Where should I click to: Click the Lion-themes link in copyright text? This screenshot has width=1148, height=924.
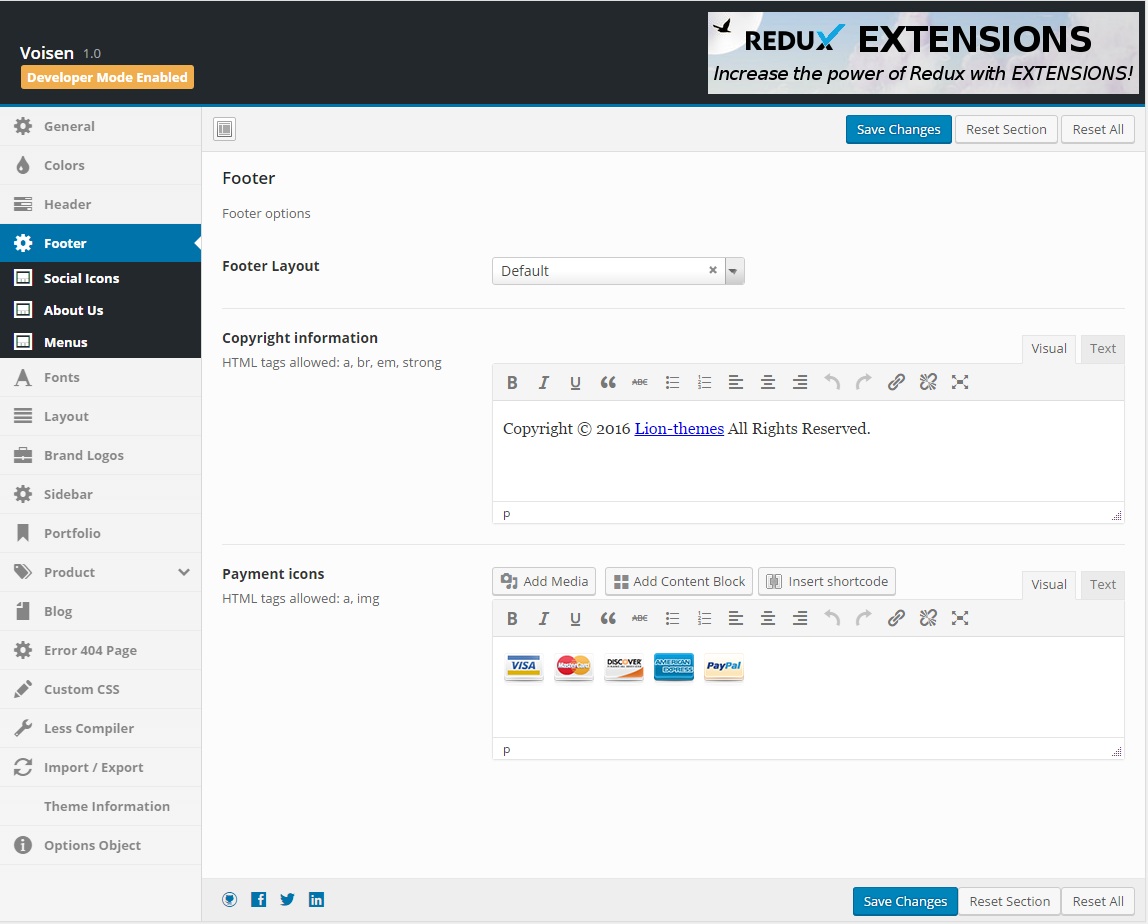pyautogui.click(x=679, y=429)
